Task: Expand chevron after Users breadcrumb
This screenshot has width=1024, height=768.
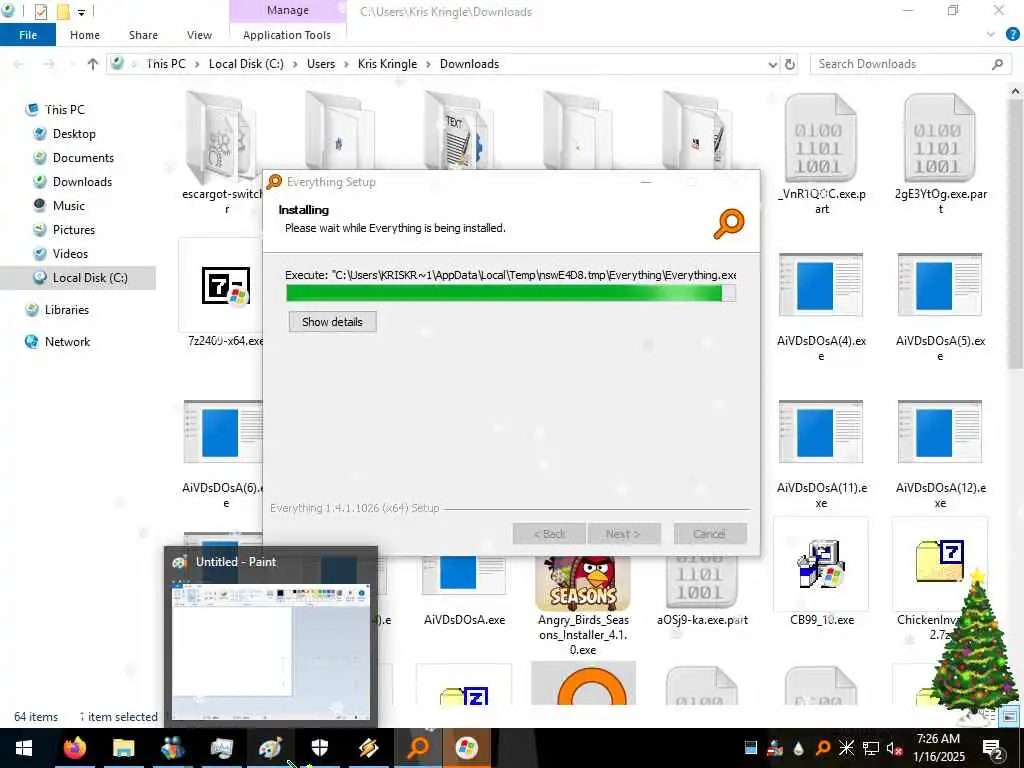Action: pyautogui.click(x=346, y=64)
